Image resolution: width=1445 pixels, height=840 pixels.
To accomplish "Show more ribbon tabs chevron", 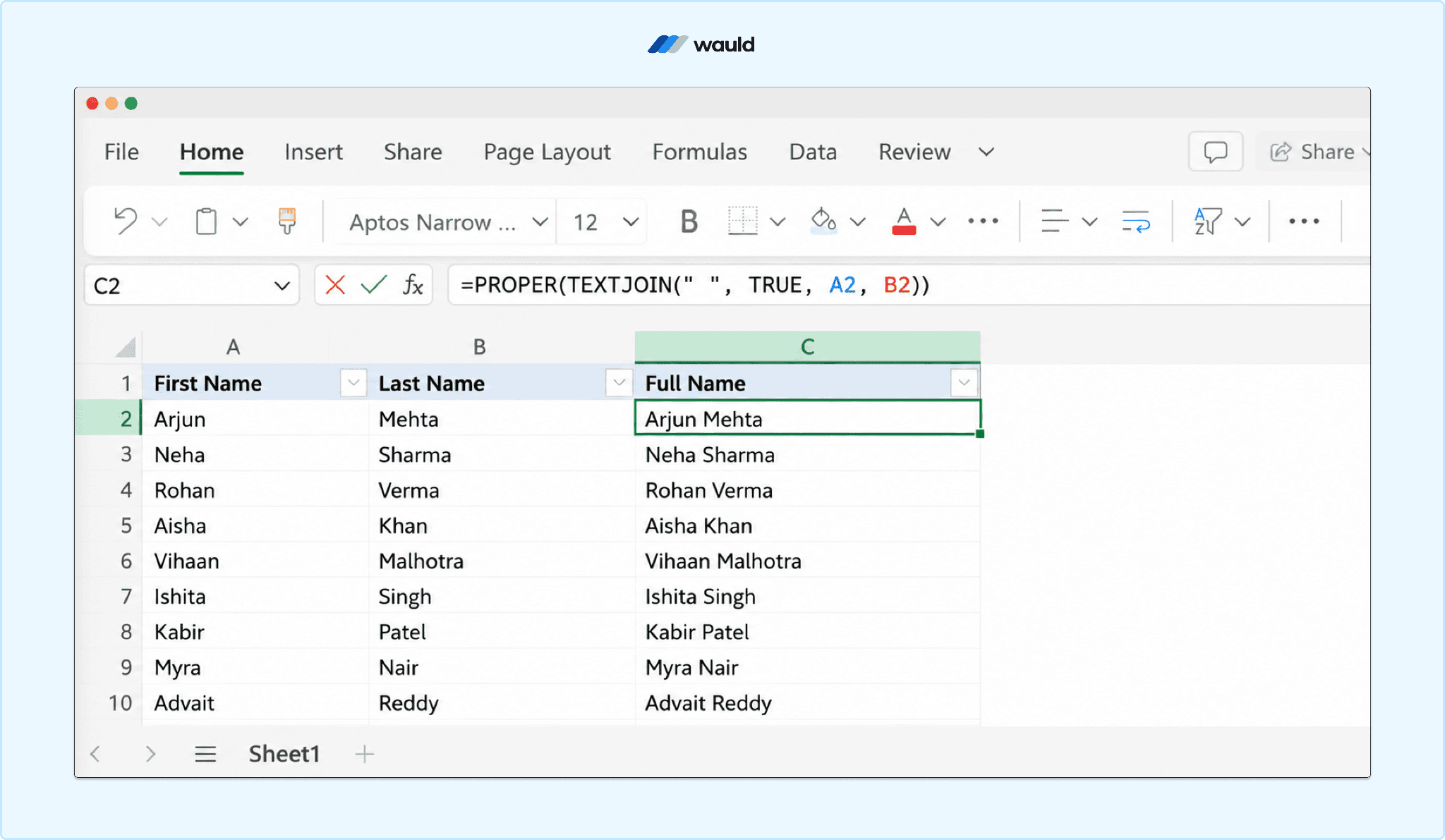I will point(986,152).
